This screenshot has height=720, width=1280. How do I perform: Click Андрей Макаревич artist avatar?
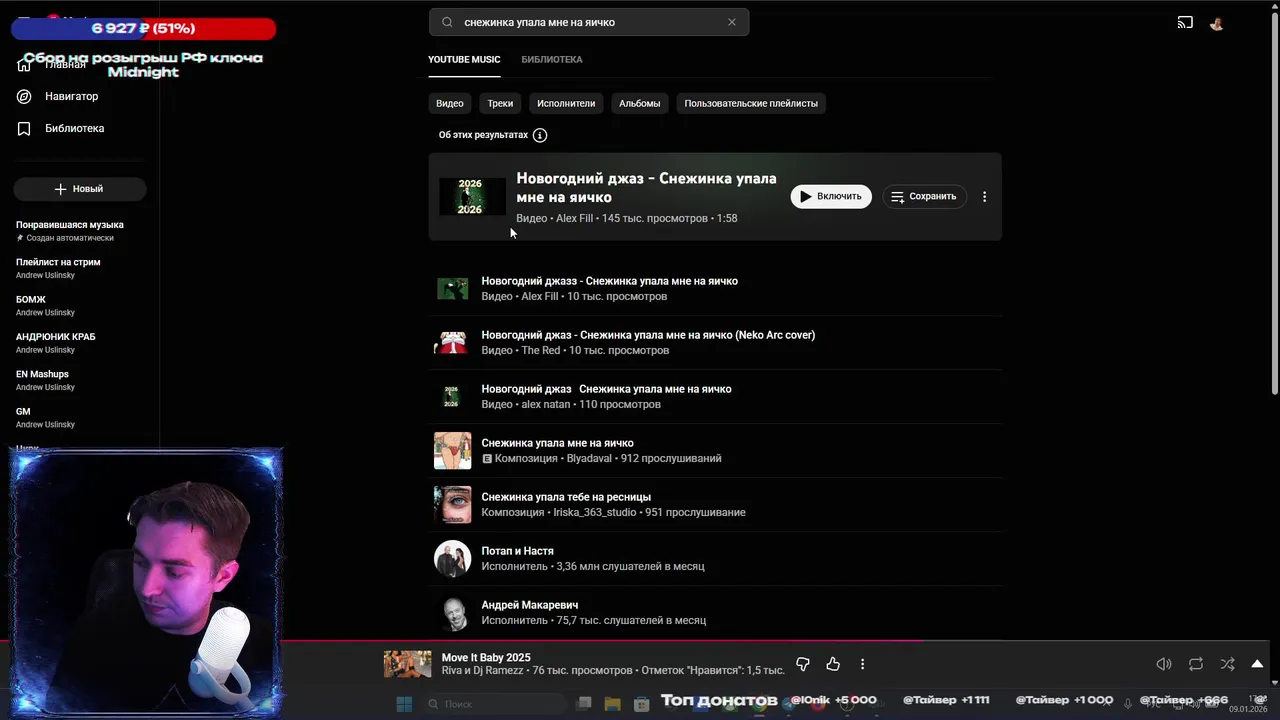[452, 613]
